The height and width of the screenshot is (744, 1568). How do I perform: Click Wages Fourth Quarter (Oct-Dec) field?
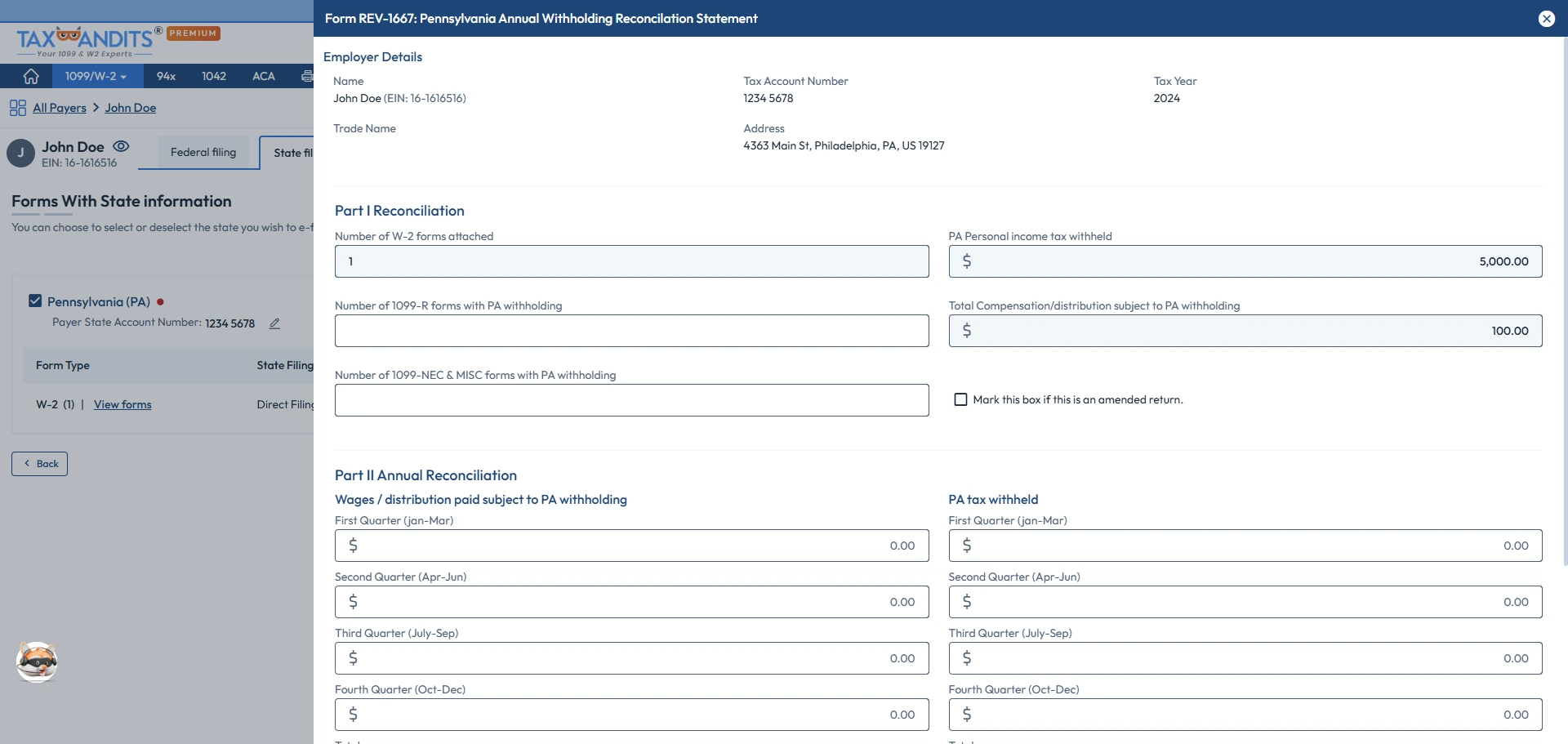click(631, 715)
